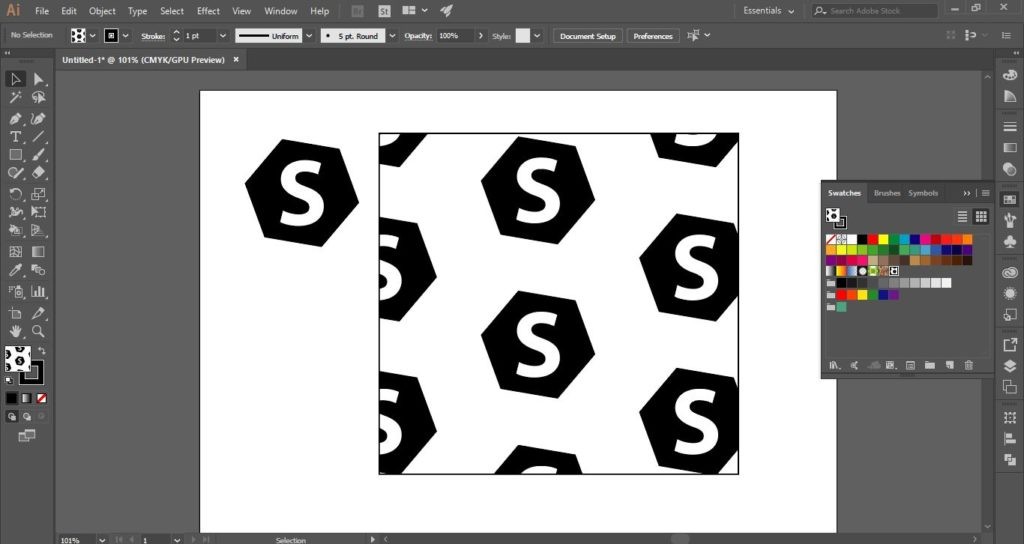Select the Width warp tool
Image resolution: width=1024 pixels, height=544 pixels.
tap(15, 212)
